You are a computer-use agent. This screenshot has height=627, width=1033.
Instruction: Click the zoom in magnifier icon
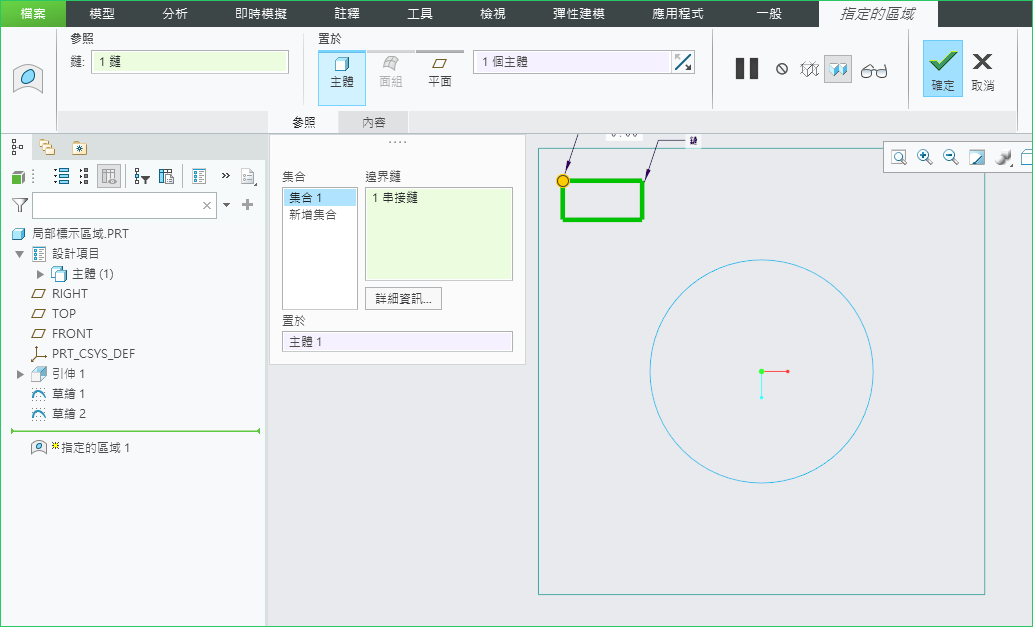tap(925, 157)
